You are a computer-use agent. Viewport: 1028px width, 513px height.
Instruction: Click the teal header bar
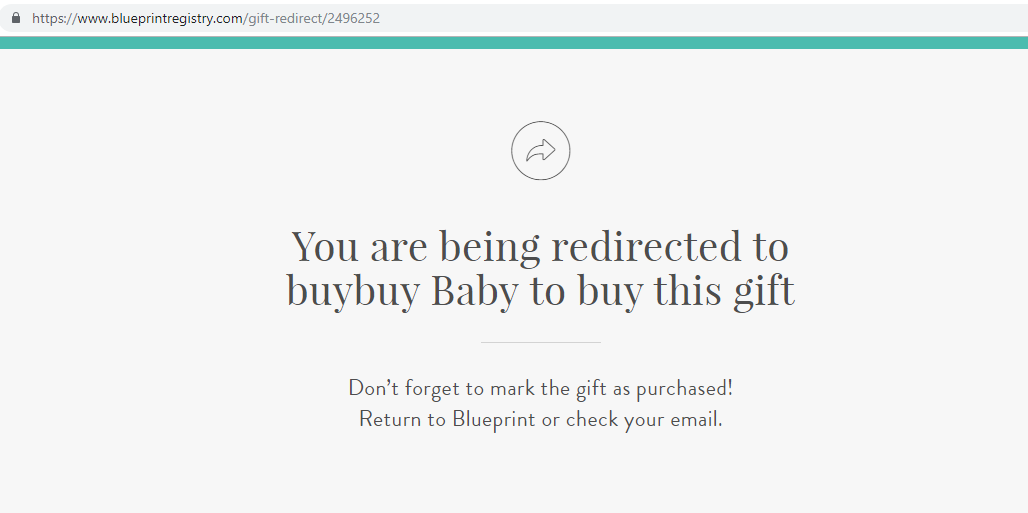(514, 43)
